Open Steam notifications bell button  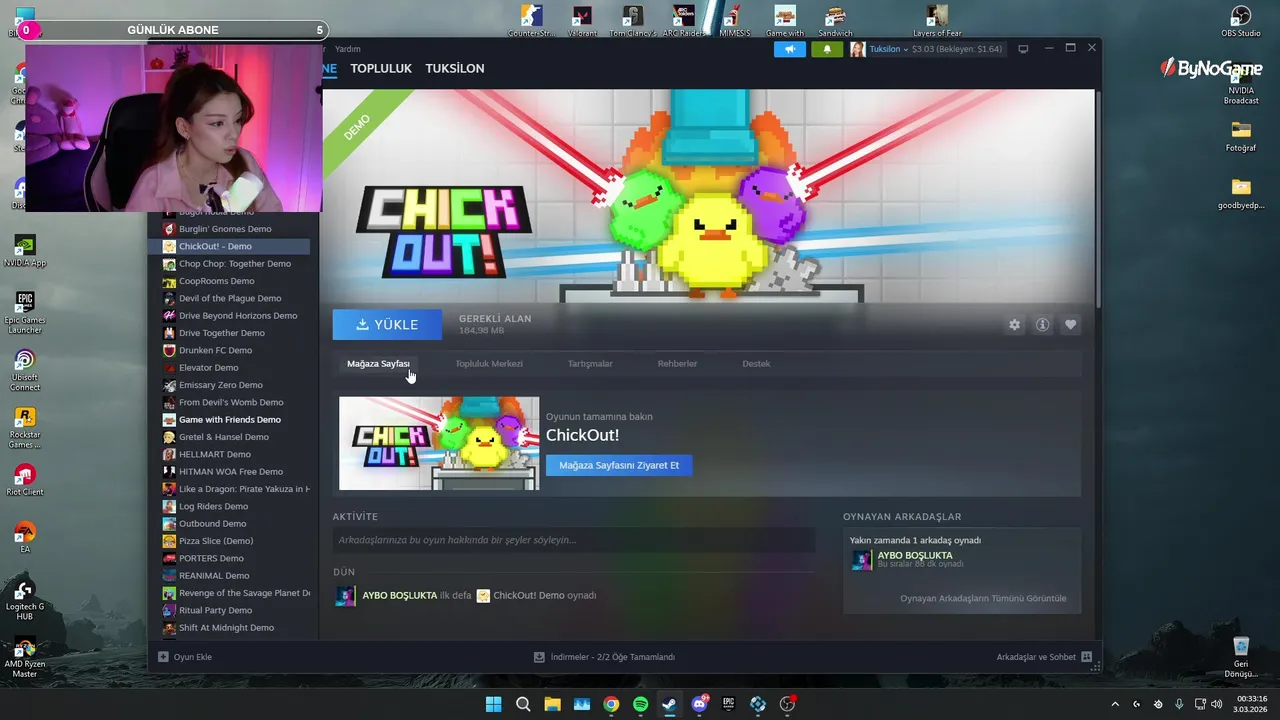[x=827, y=49]
